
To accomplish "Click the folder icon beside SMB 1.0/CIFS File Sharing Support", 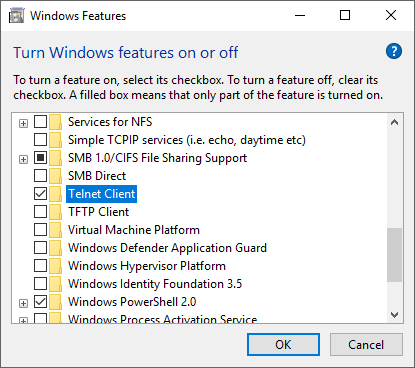I will (x=55, y=158).
